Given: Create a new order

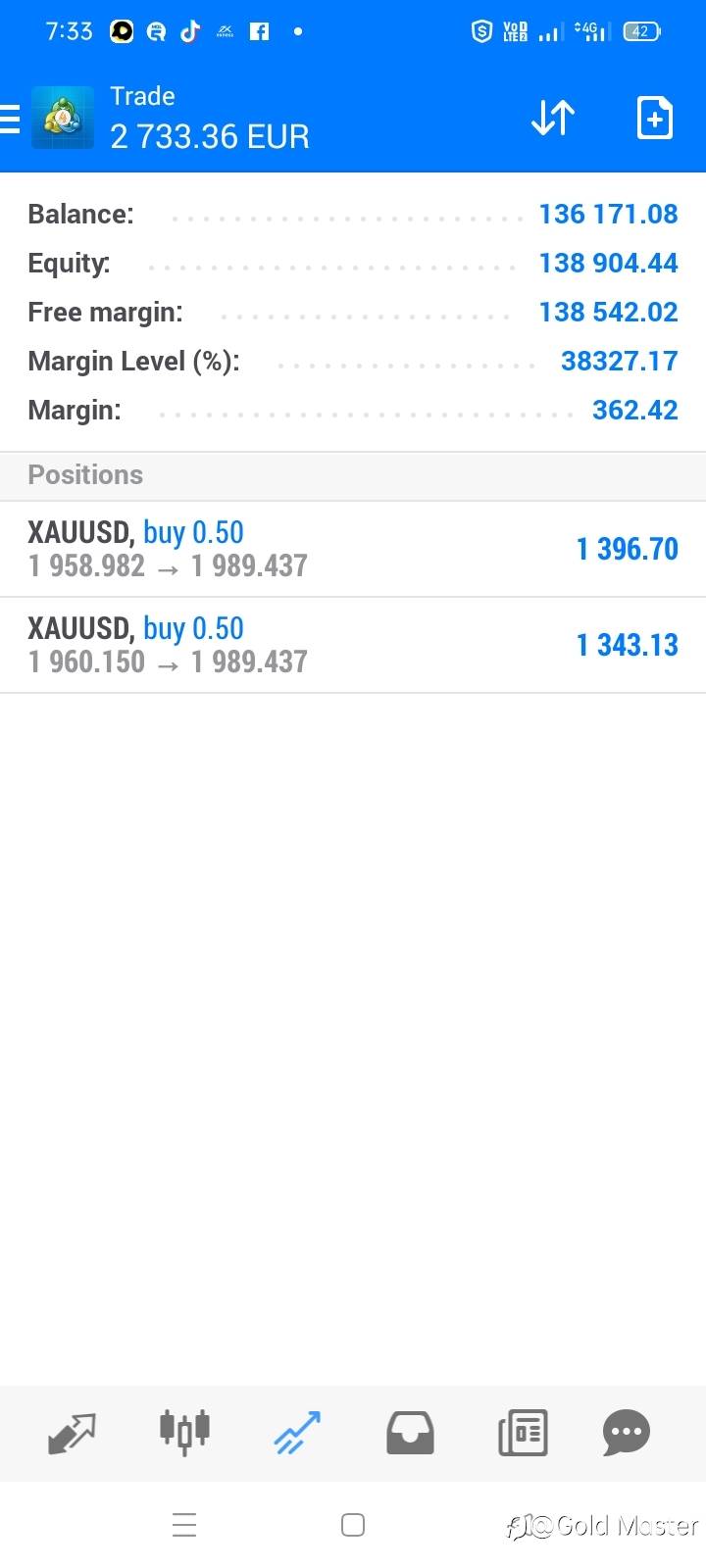Looking at the screenshot, I should pyautogui.click(x=654, y=119).
